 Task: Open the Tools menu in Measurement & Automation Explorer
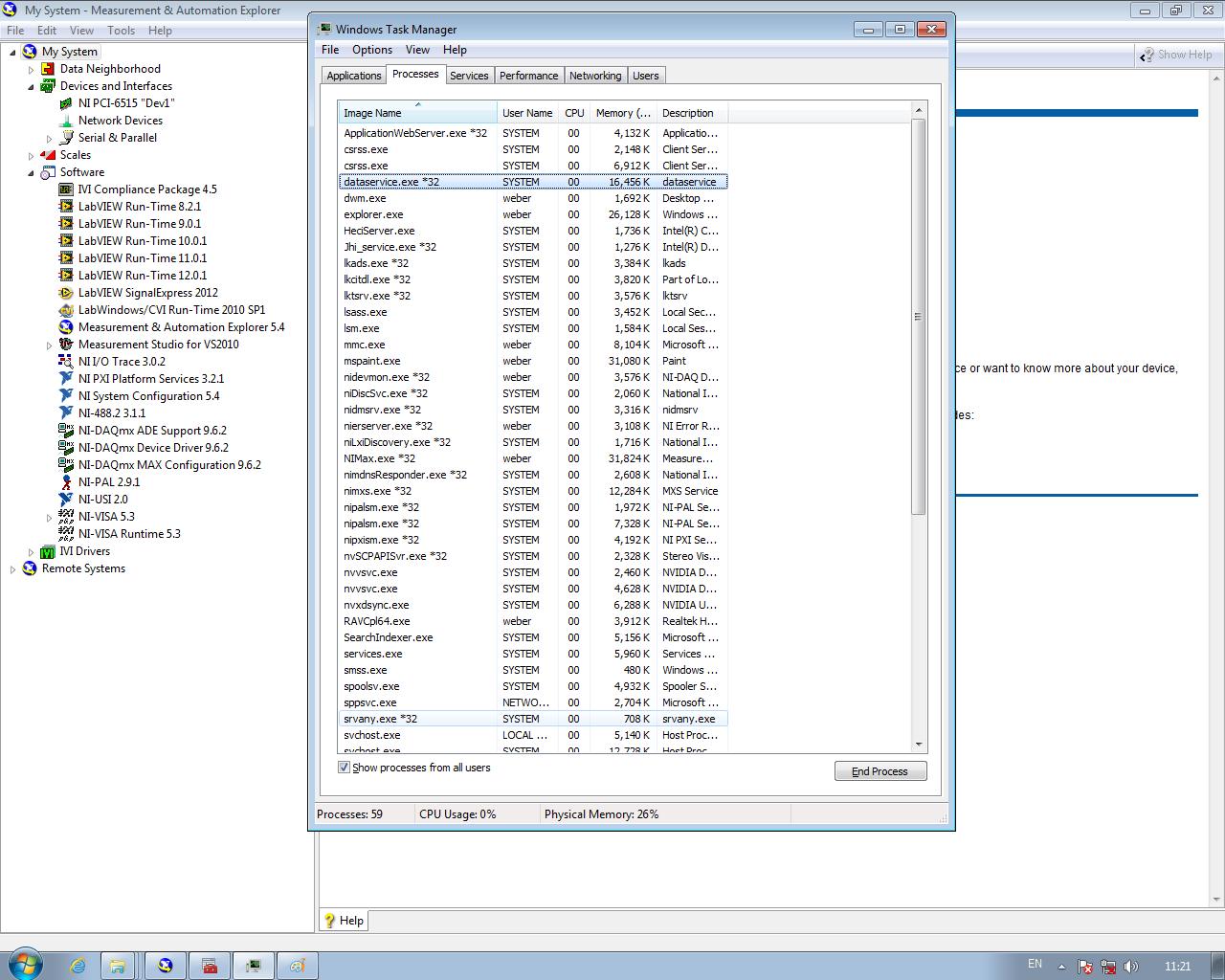(121, 31)
